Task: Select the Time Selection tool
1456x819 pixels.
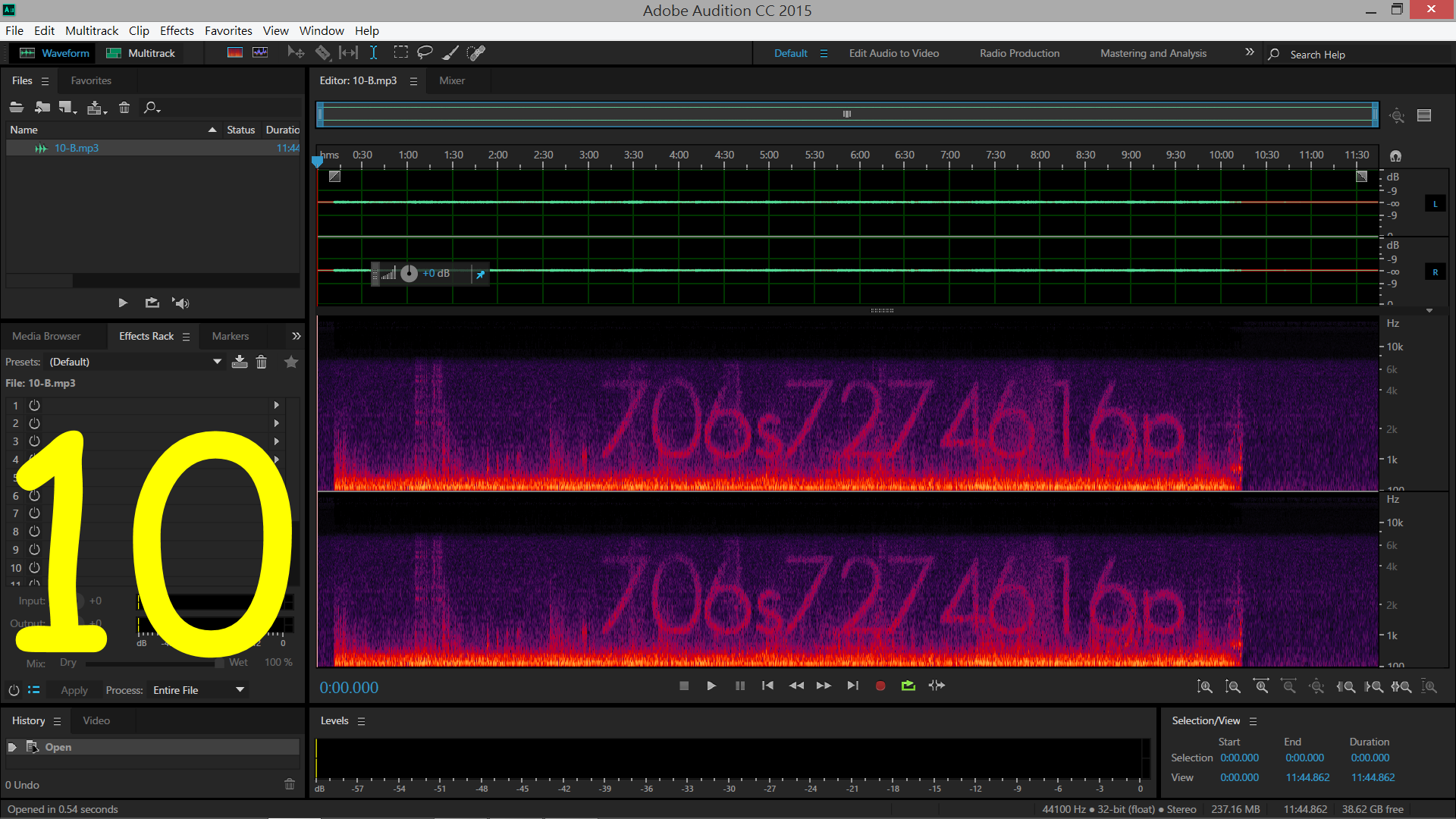Action: pyautogui.click(x=373, y=53)
